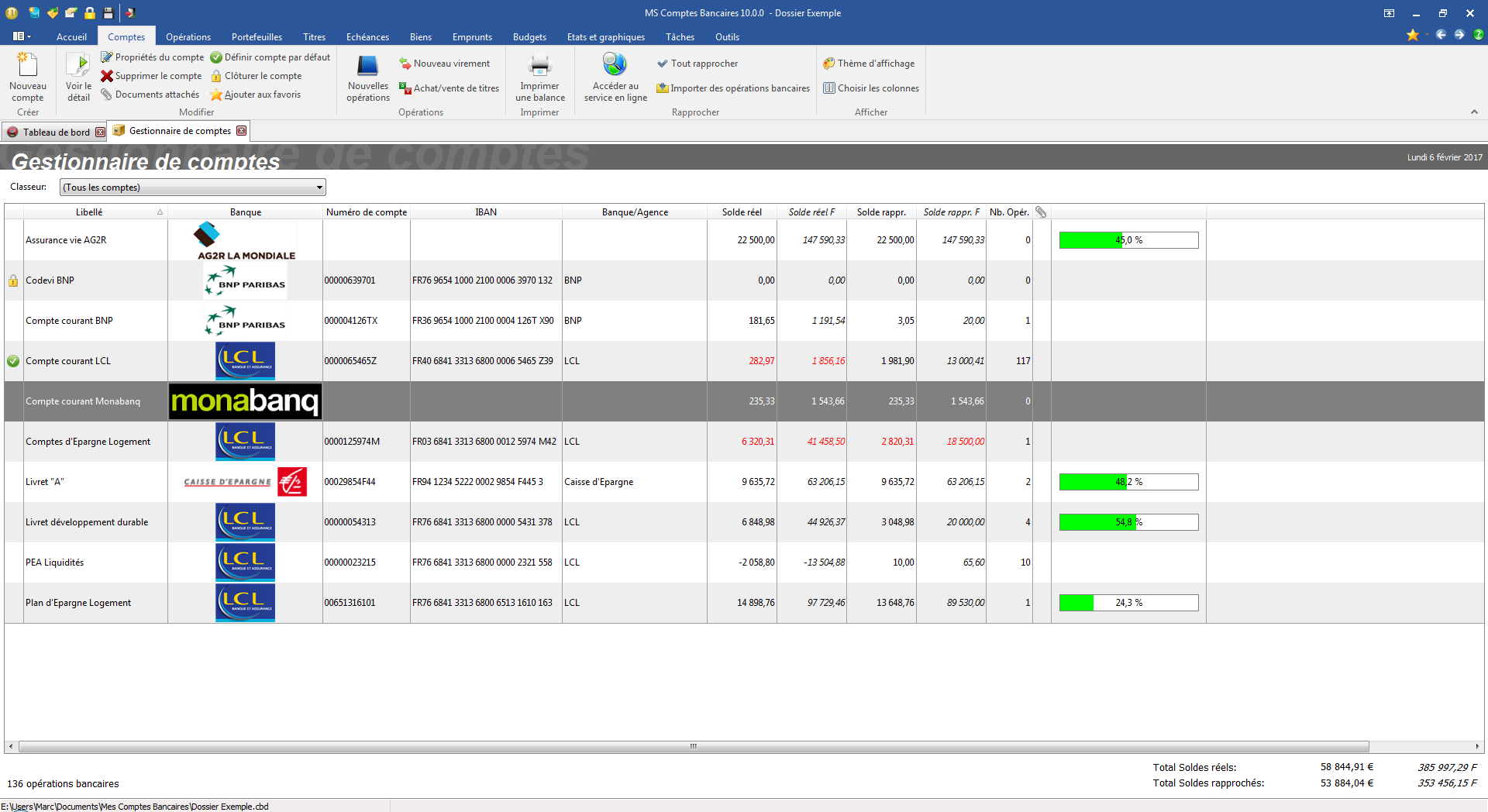Click the Livret A 48,2 % progress bar
This screenshot has width=1488, height=812.
tap(1128, 482)
